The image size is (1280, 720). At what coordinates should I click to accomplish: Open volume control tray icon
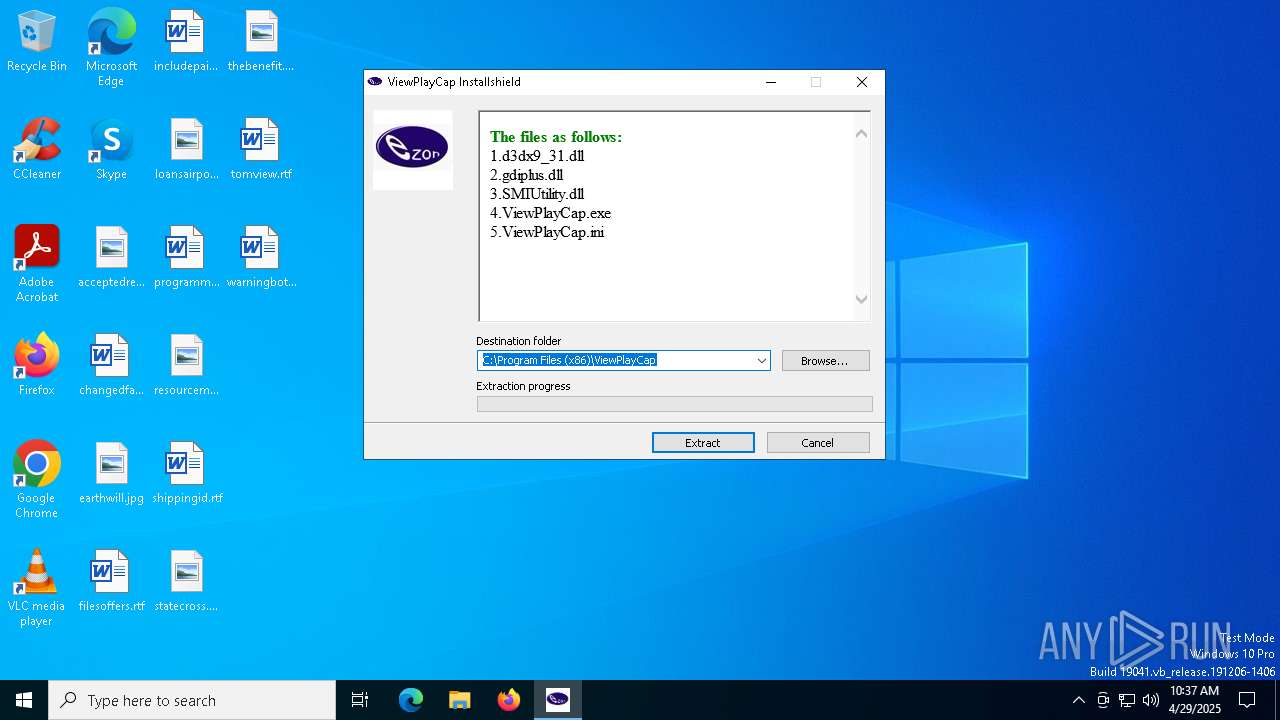pyautogui.click(x=1151, y=700)
